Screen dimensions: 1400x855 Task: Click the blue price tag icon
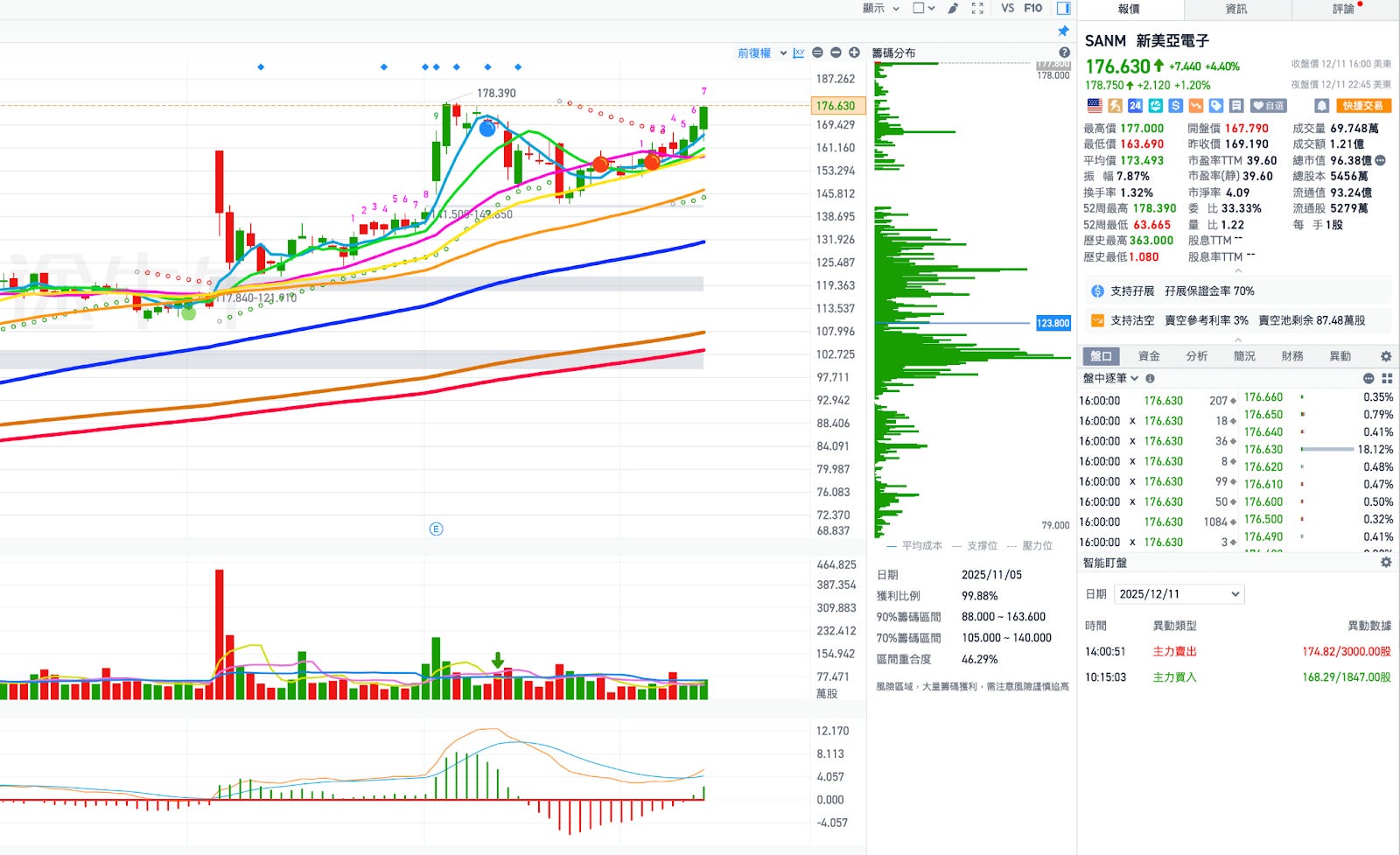tap(1216, 106)
